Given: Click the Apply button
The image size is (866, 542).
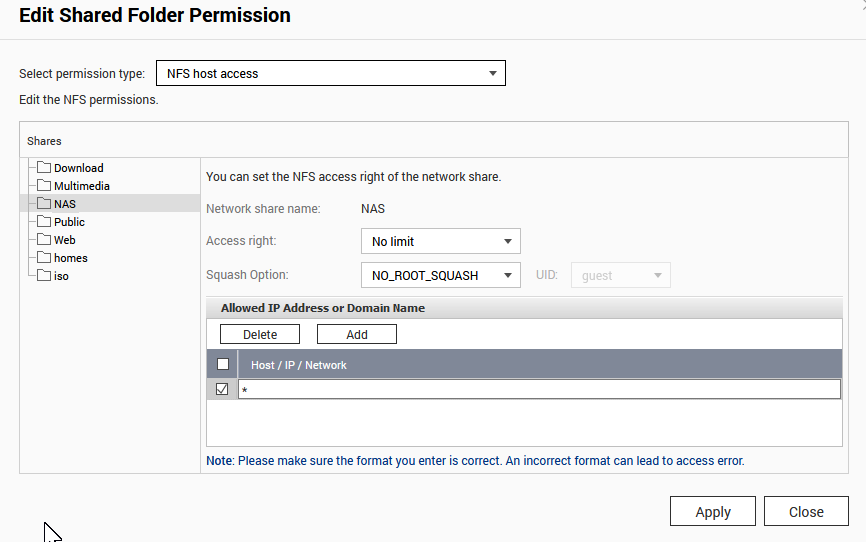Looking at the screenshot, I should point(713,511).
